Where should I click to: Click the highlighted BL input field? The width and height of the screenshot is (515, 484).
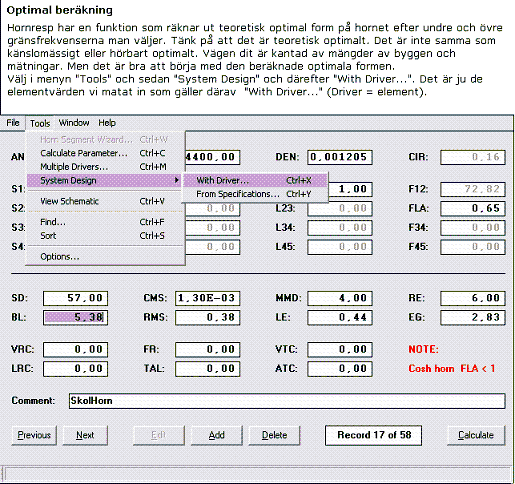click(75, 317)
